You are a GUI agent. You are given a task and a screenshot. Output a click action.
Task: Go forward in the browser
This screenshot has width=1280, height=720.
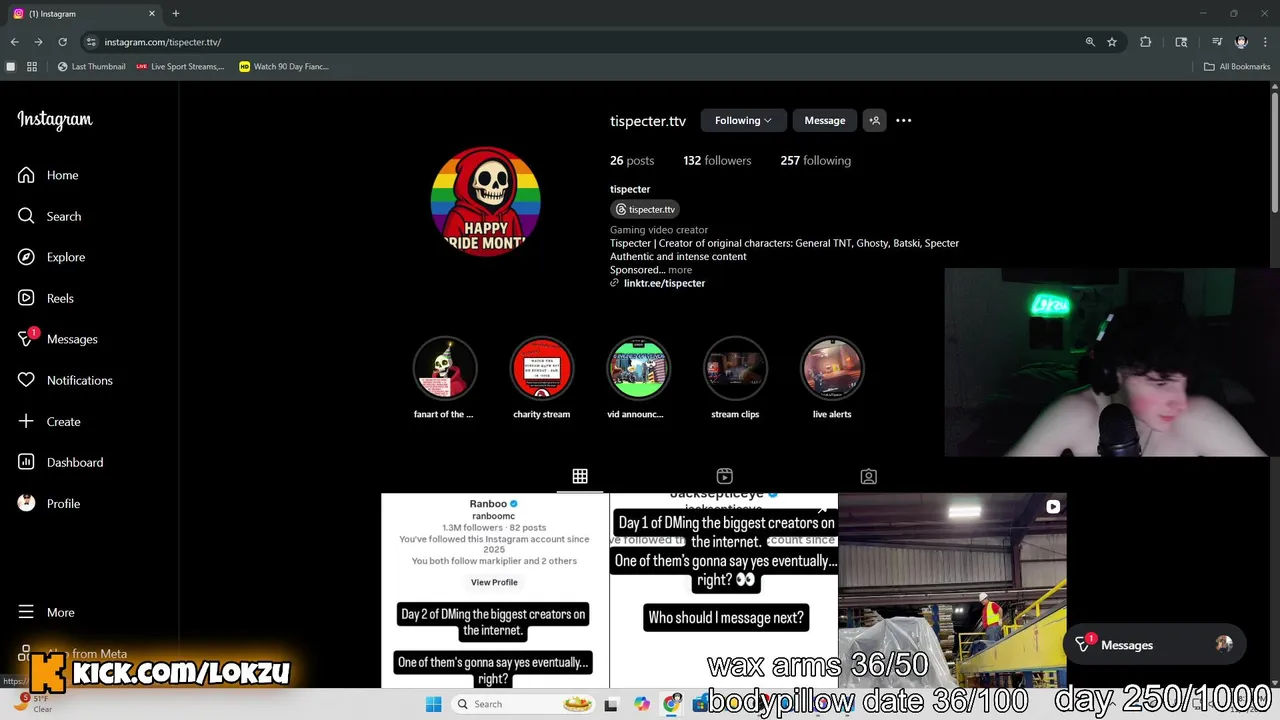[38, 42]
